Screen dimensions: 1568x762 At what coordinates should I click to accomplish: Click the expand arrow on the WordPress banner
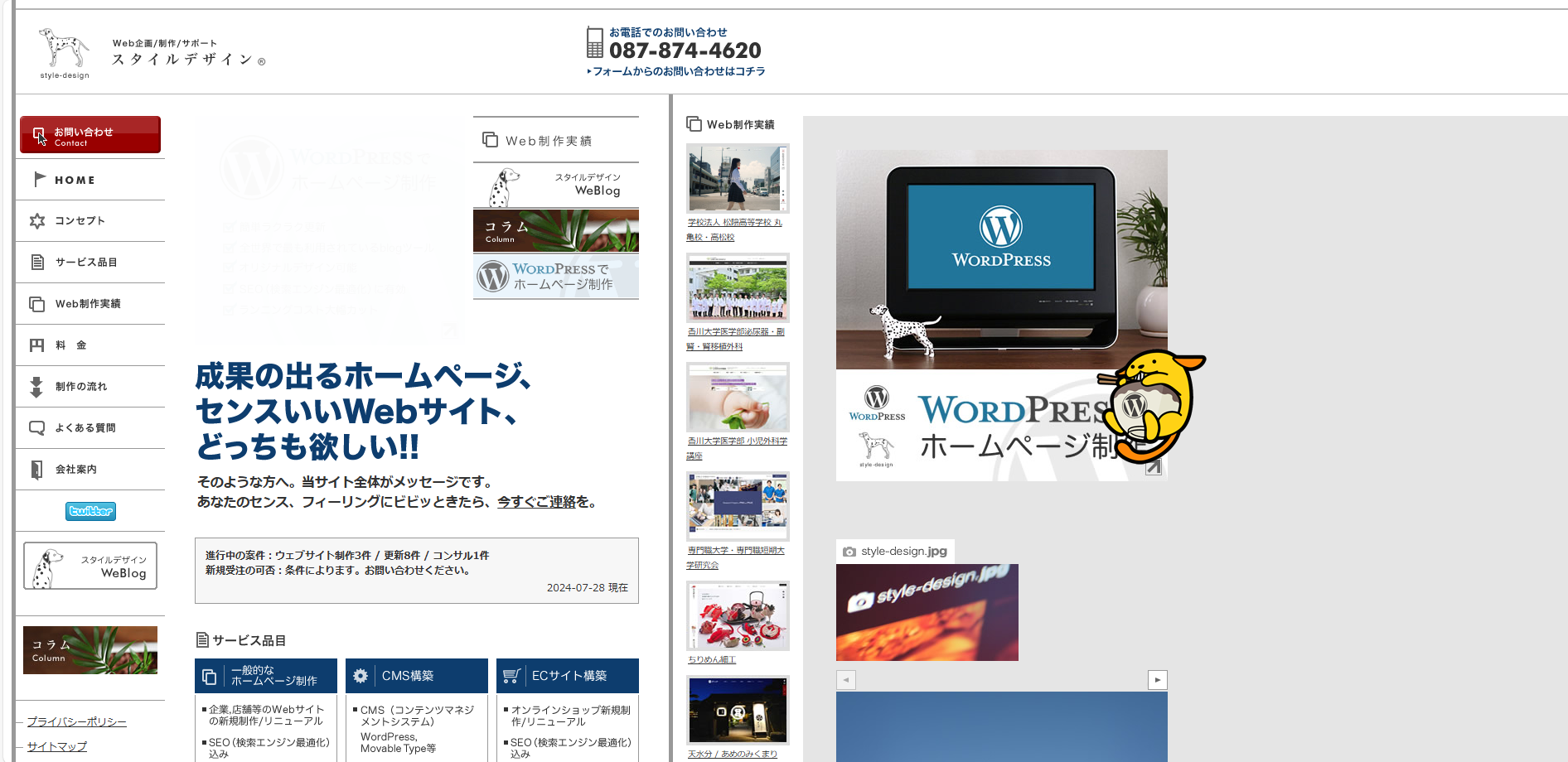1154,467
